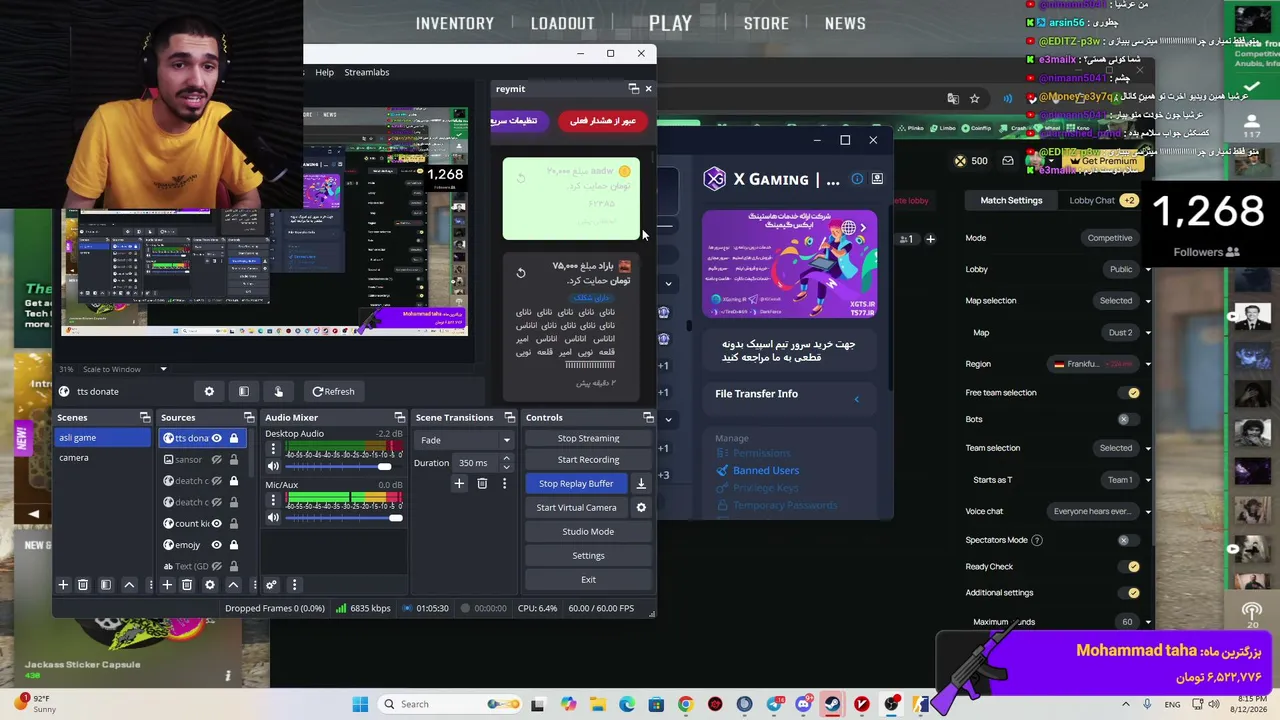The height and width of the screenshot is (720, 1280).
Task: Add a new source in Sources panel
Action: [x=167, y=585]
